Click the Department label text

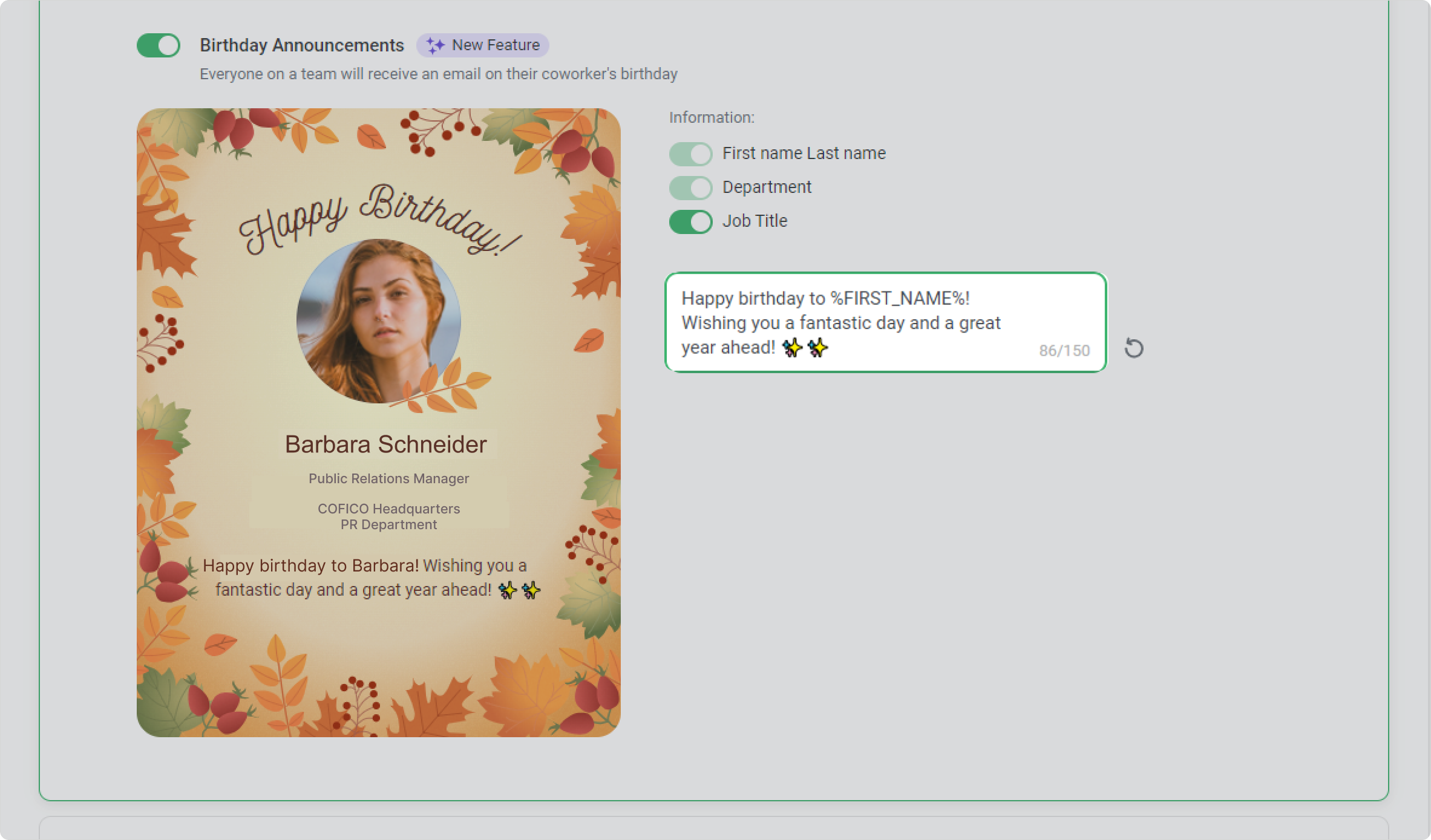767,187
